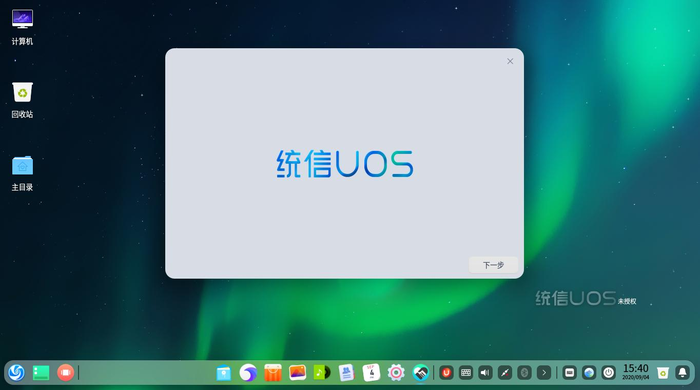The image size is (700, 390).
Task: Open the blue file manager in dock
Action: click(x=224, y=373)
